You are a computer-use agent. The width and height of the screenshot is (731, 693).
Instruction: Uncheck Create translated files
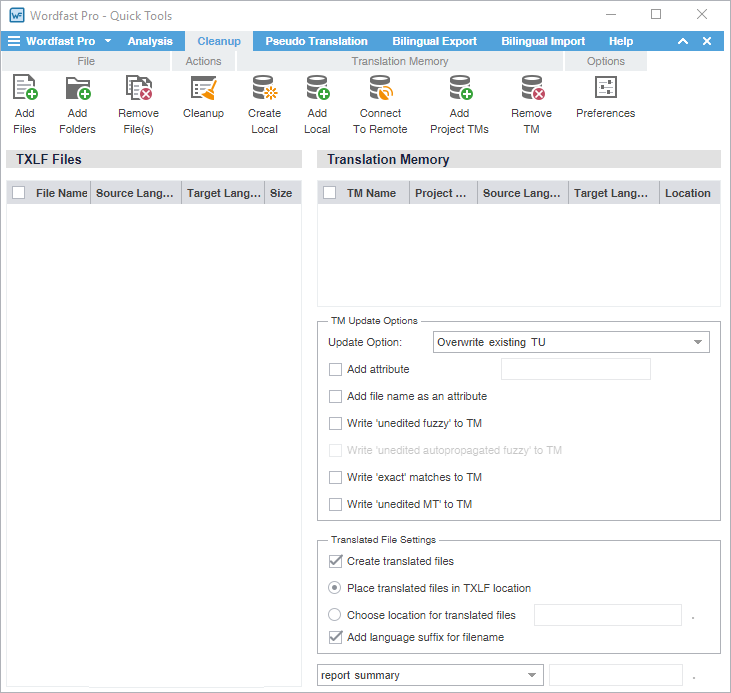coord(335,561)
